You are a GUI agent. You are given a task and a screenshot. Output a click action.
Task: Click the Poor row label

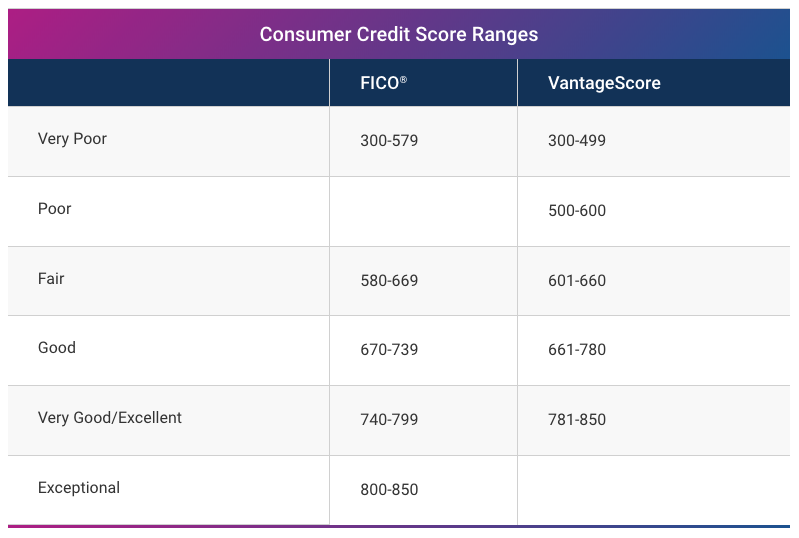click(x=55, y=209)
